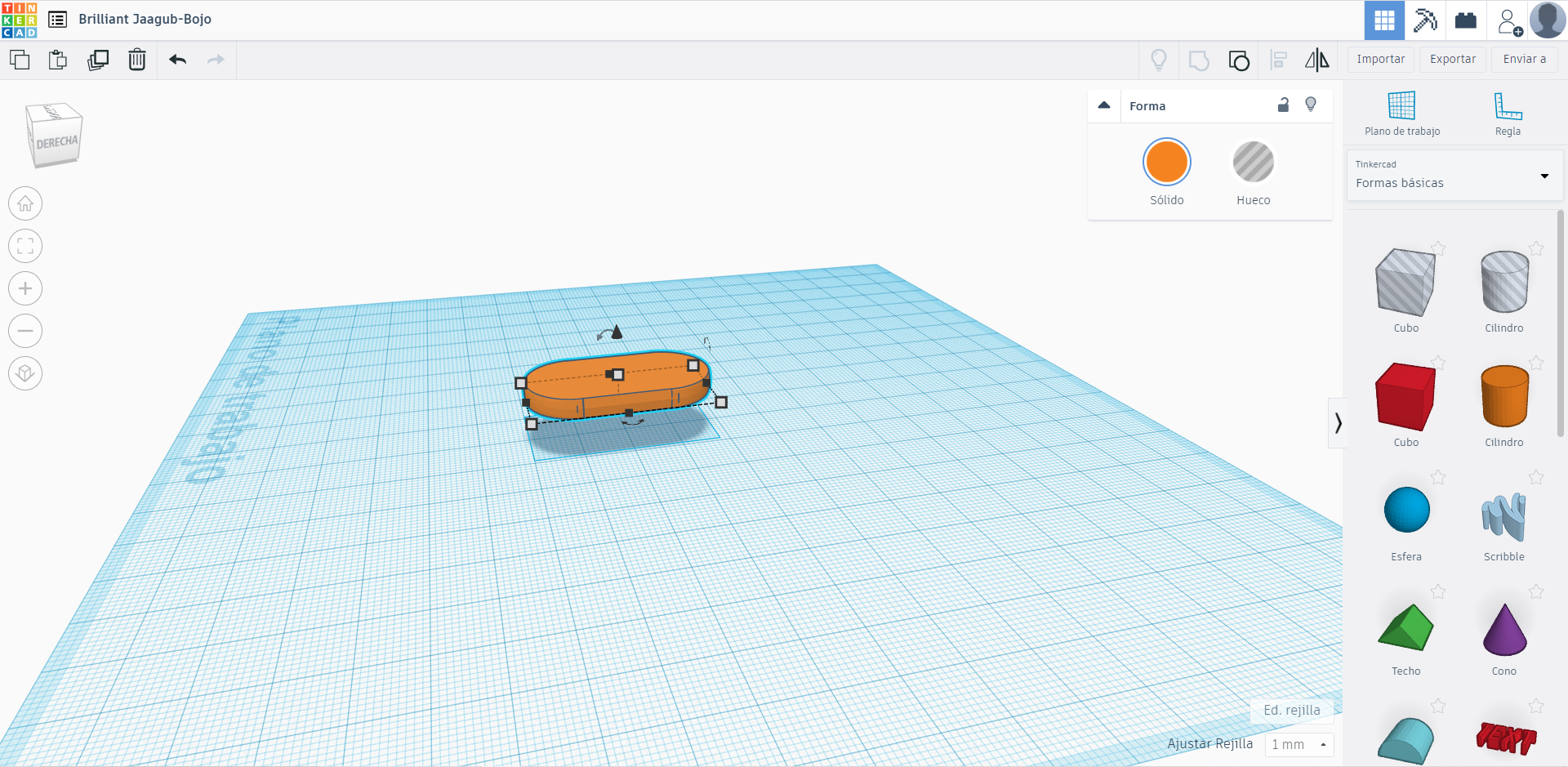Pick the hollow Cubo shape
The height and width of the screenshot is (767, 1568).
pyautogui.click(x=1405, y=283)
